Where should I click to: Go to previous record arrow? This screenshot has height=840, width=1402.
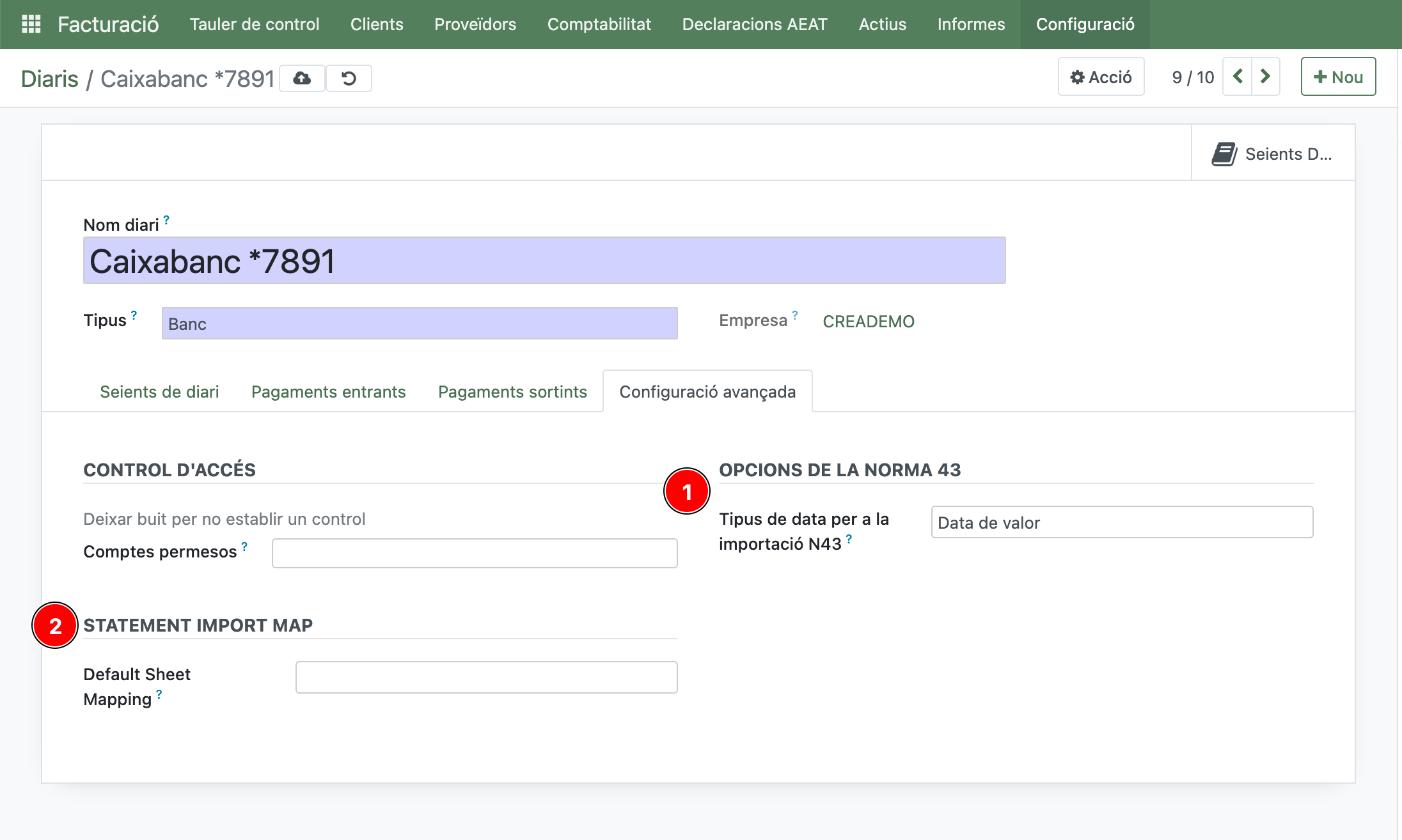tap(1238, 77)
